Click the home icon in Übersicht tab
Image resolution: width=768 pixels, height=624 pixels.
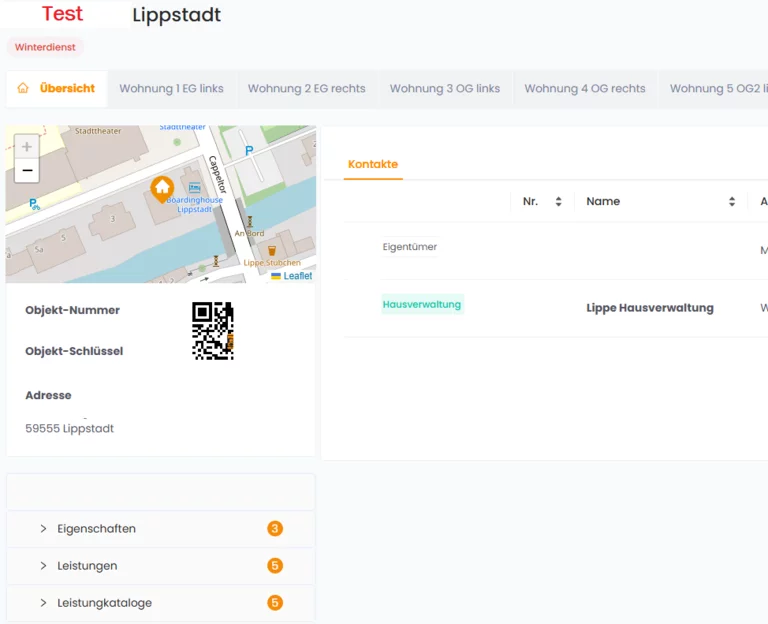pyautogui.click(x=23, y=88)
